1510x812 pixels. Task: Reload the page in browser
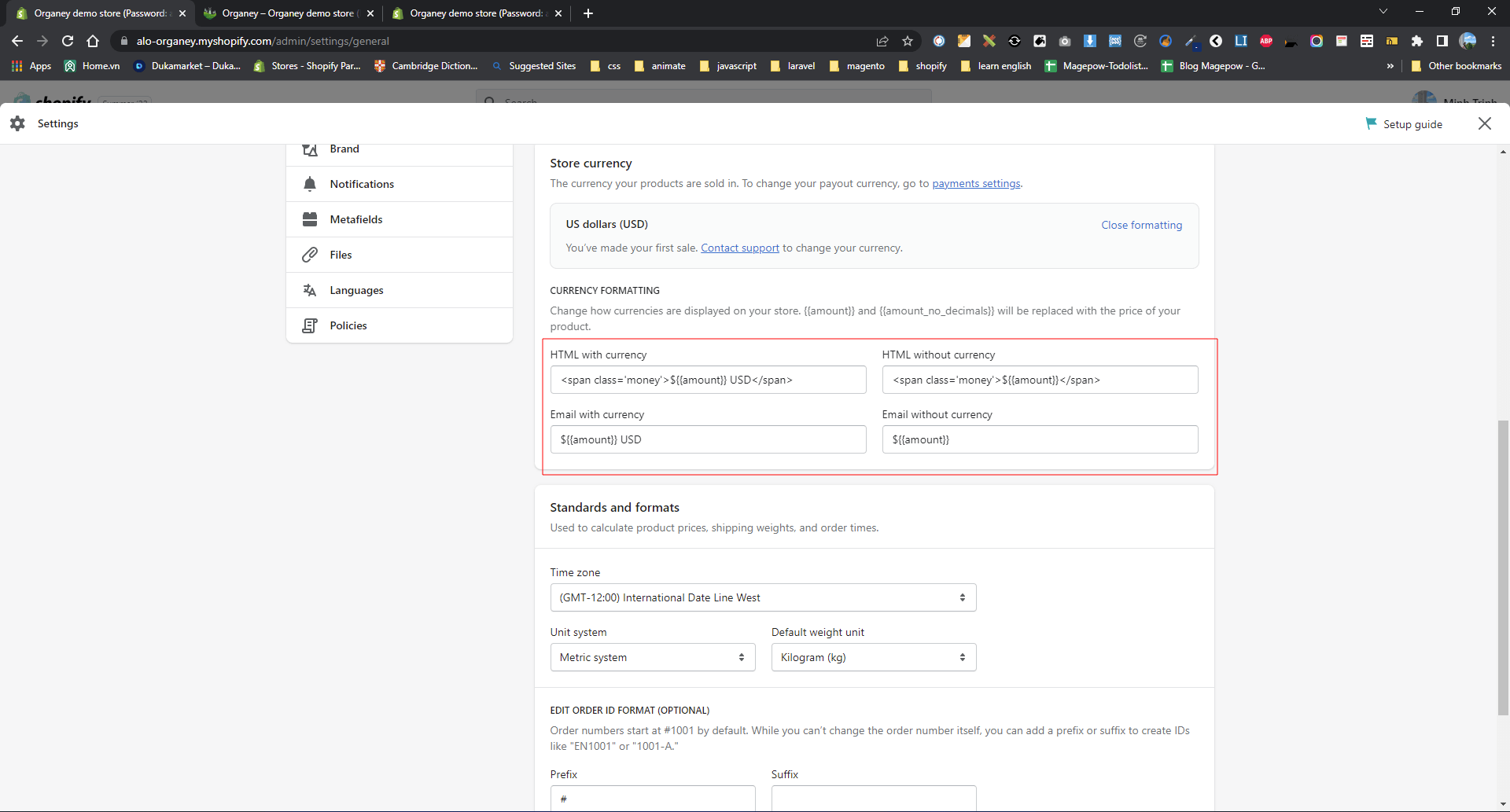click(x=68, y=41)
